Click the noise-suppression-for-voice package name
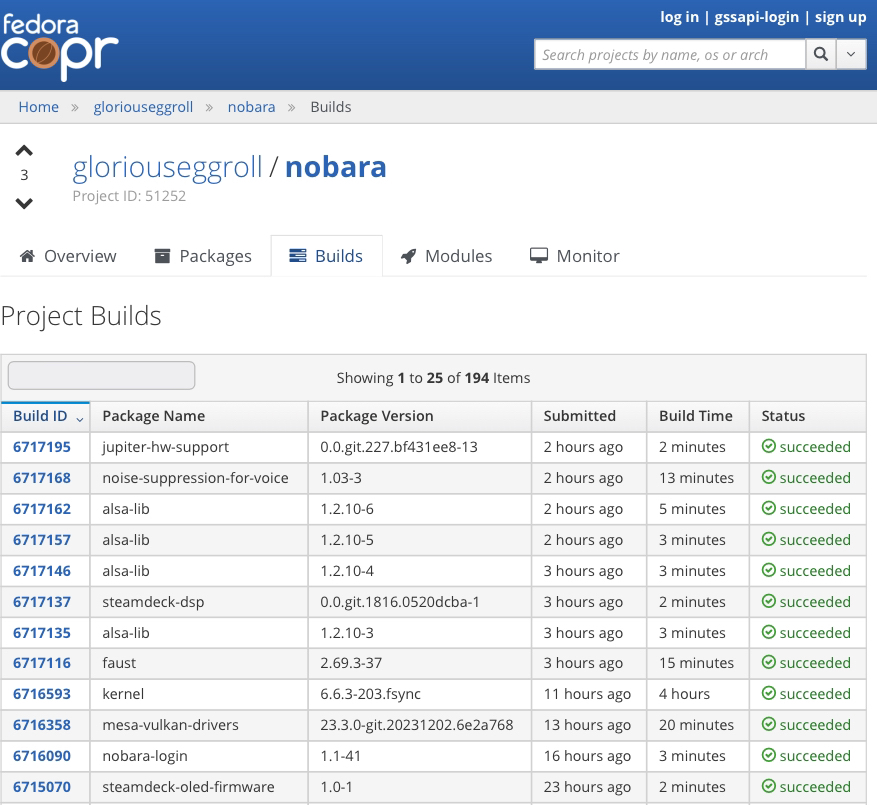 coord(195,478)
